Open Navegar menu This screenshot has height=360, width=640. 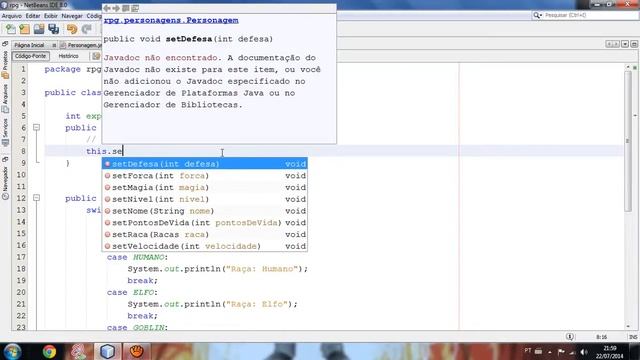click(x=72, y=16)
